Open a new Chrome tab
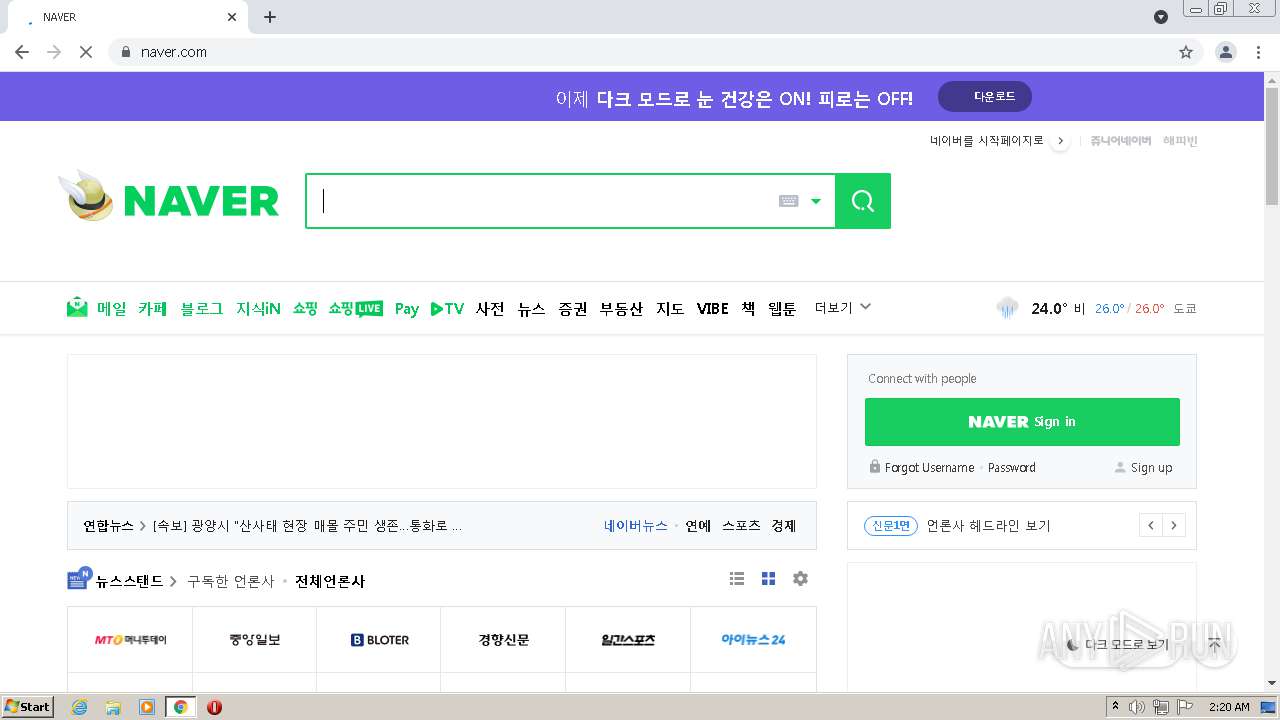 point(270,17)
